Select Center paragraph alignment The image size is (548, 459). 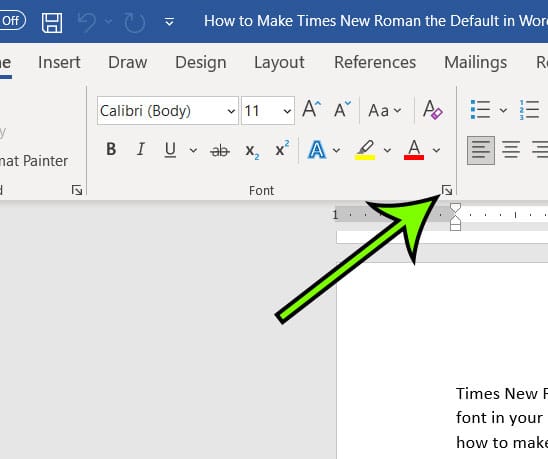(x=511, y=150)
